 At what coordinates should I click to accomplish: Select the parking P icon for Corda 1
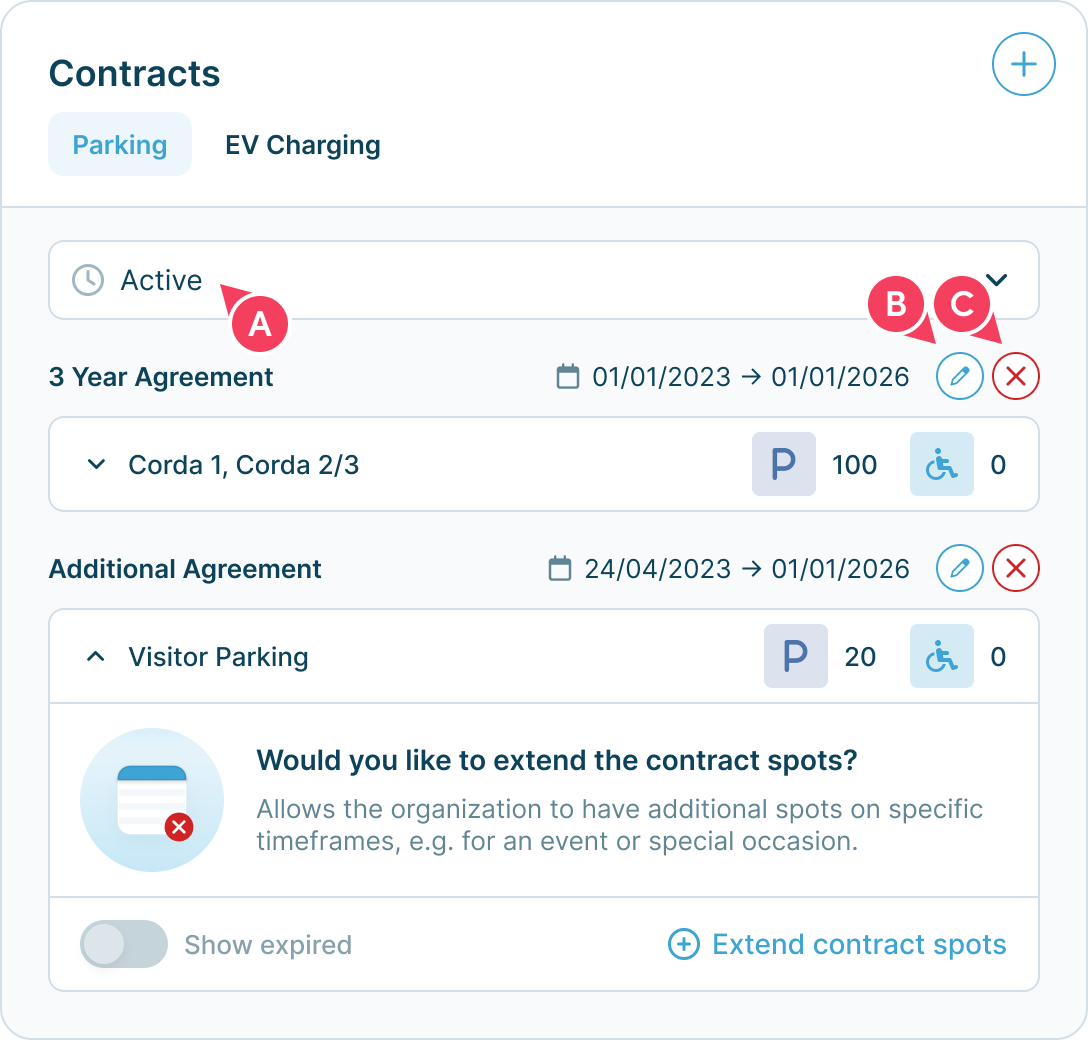coord(784,464)
